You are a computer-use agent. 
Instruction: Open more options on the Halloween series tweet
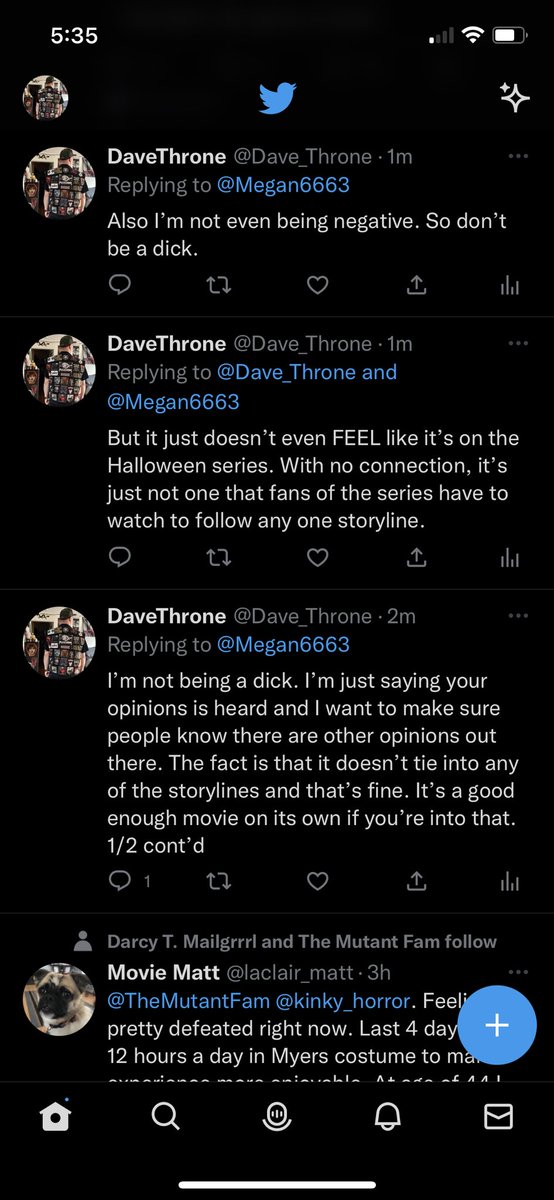(x=517, y=344)
